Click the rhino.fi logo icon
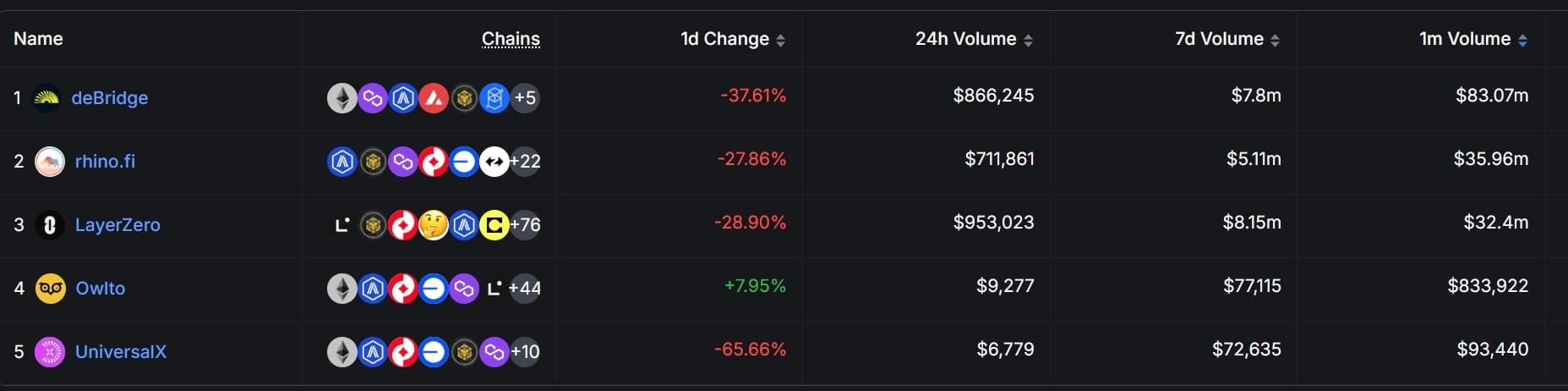This screenshot has height=391, width=1568. tap(50, 162)
